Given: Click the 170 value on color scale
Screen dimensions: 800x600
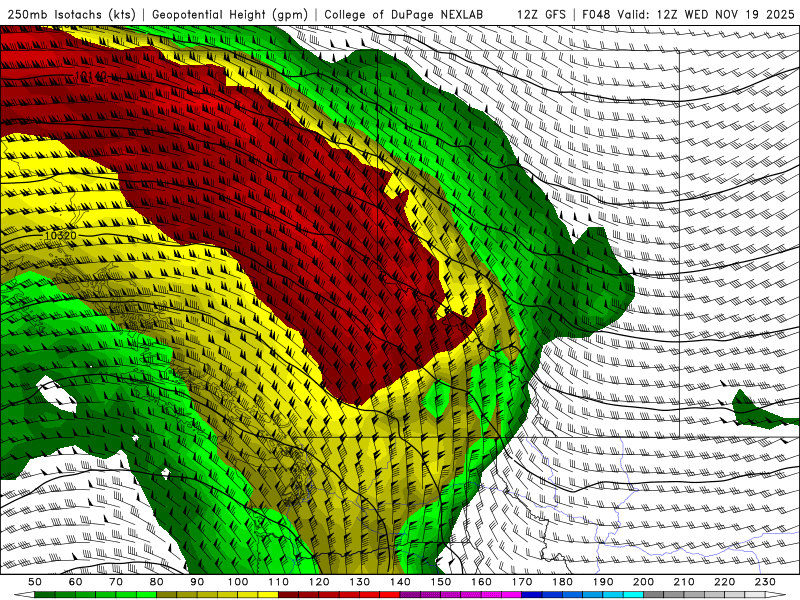Looking at the screenshot, I should coord(522,582).
